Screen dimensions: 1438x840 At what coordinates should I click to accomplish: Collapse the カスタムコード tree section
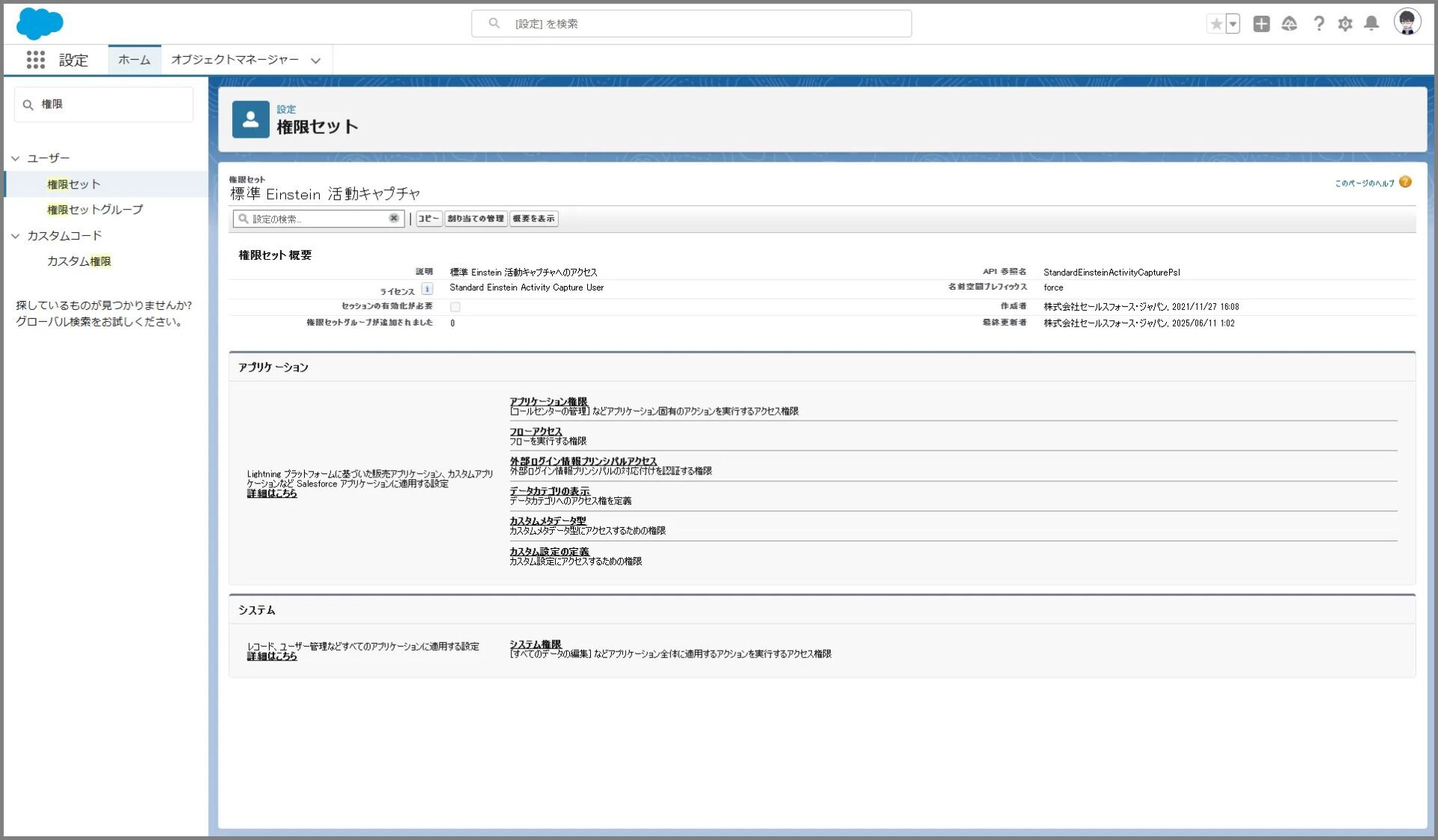pyautogui.click(x=15, y=236)
